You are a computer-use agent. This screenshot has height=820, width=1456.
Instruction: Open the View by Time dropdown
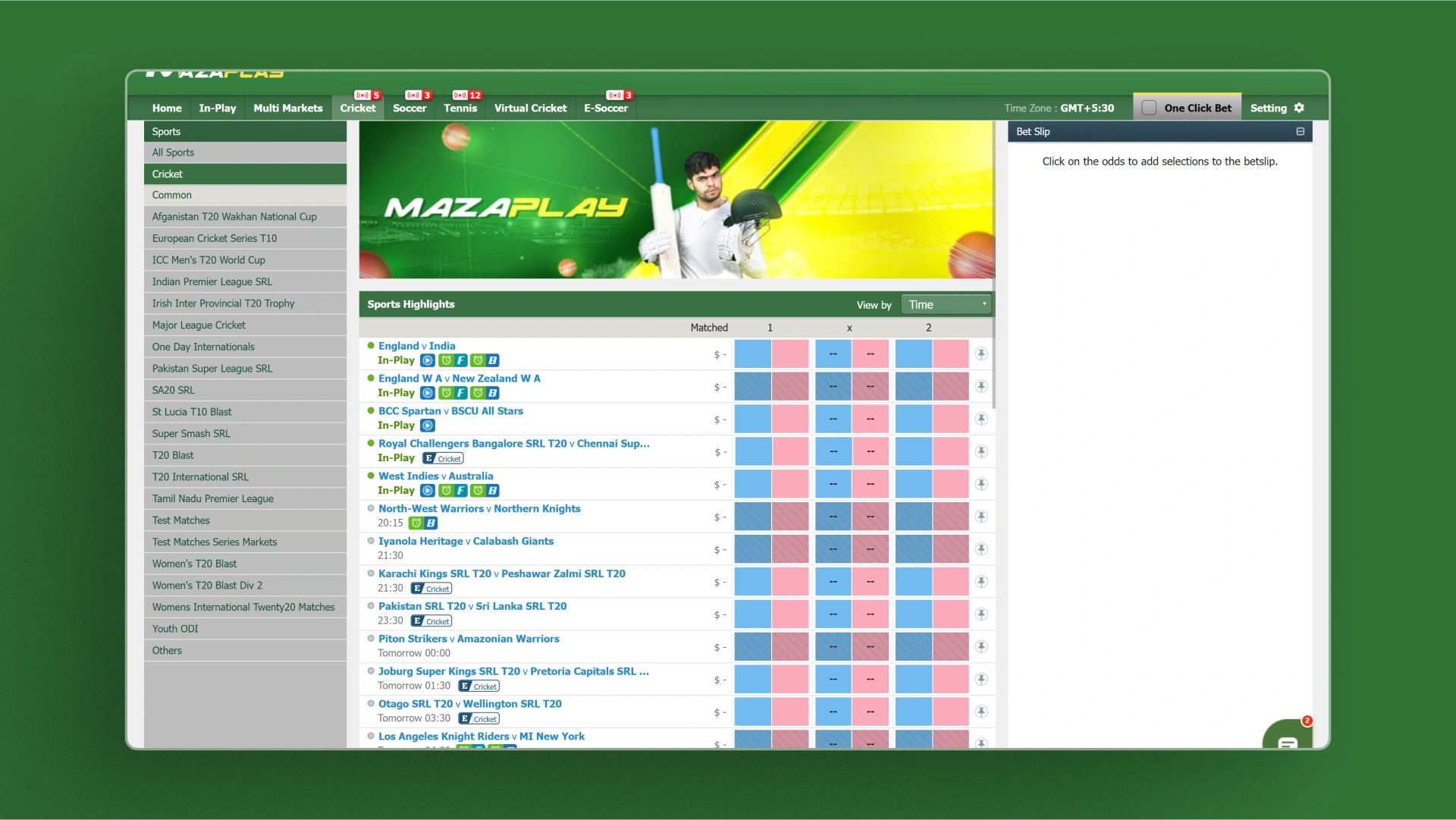click(x=946, y=305)
